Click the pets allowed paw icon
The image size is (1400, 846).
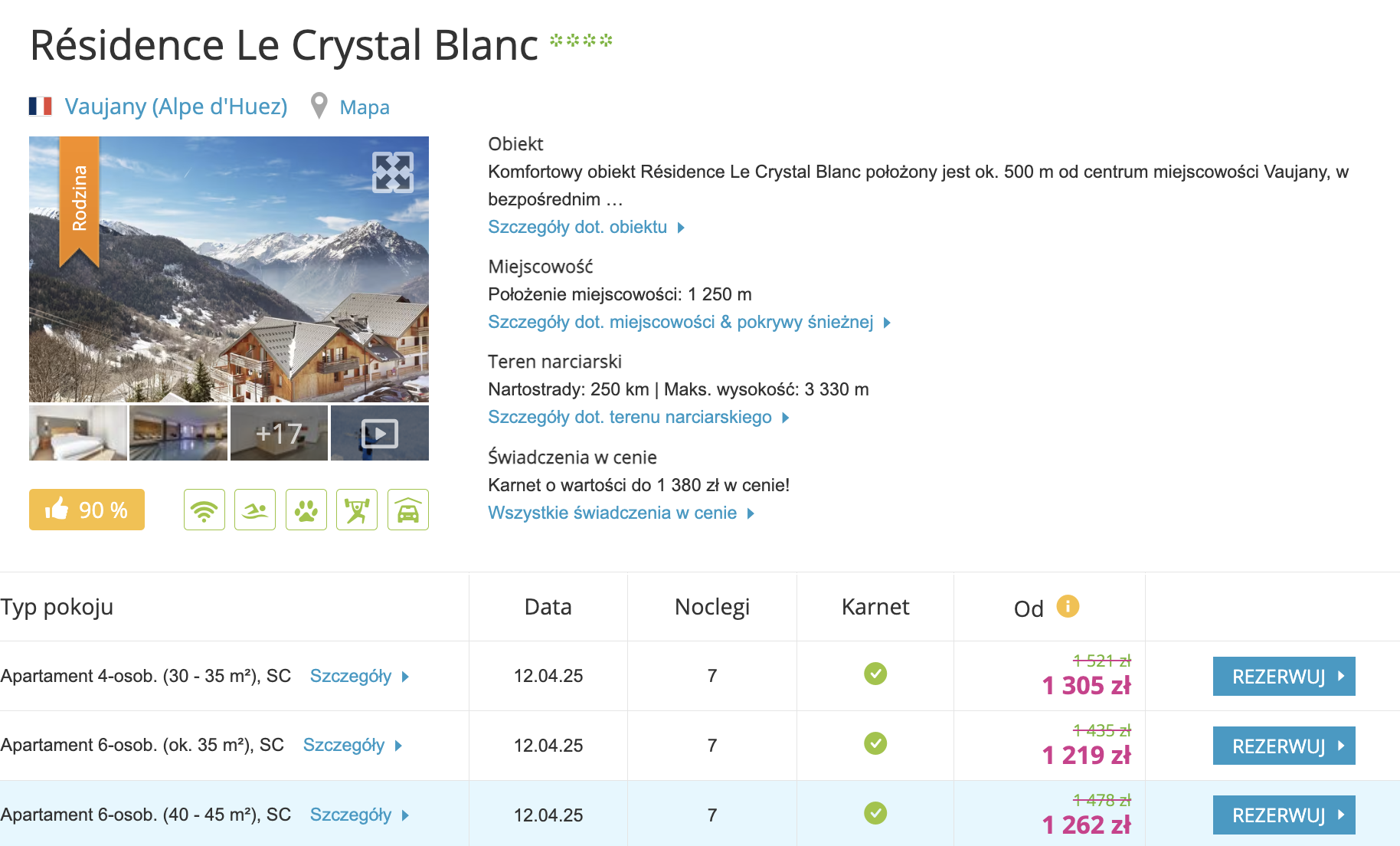pyautogui.click(x=306, y=510)
